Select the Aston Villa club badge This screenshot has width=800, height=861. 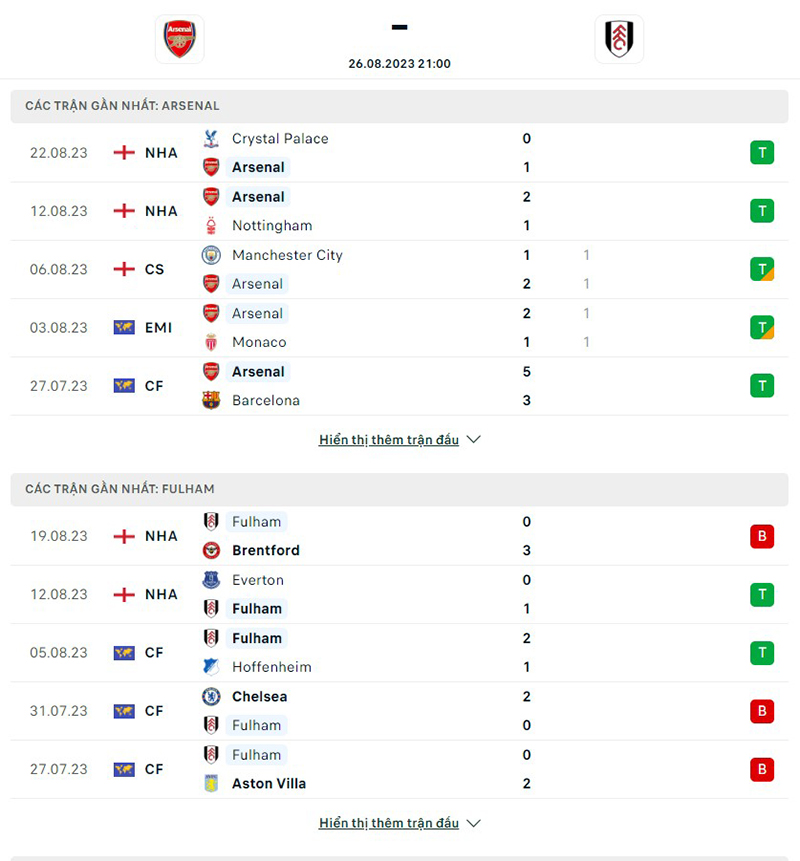pyautogui.click(x=211, y=783)
